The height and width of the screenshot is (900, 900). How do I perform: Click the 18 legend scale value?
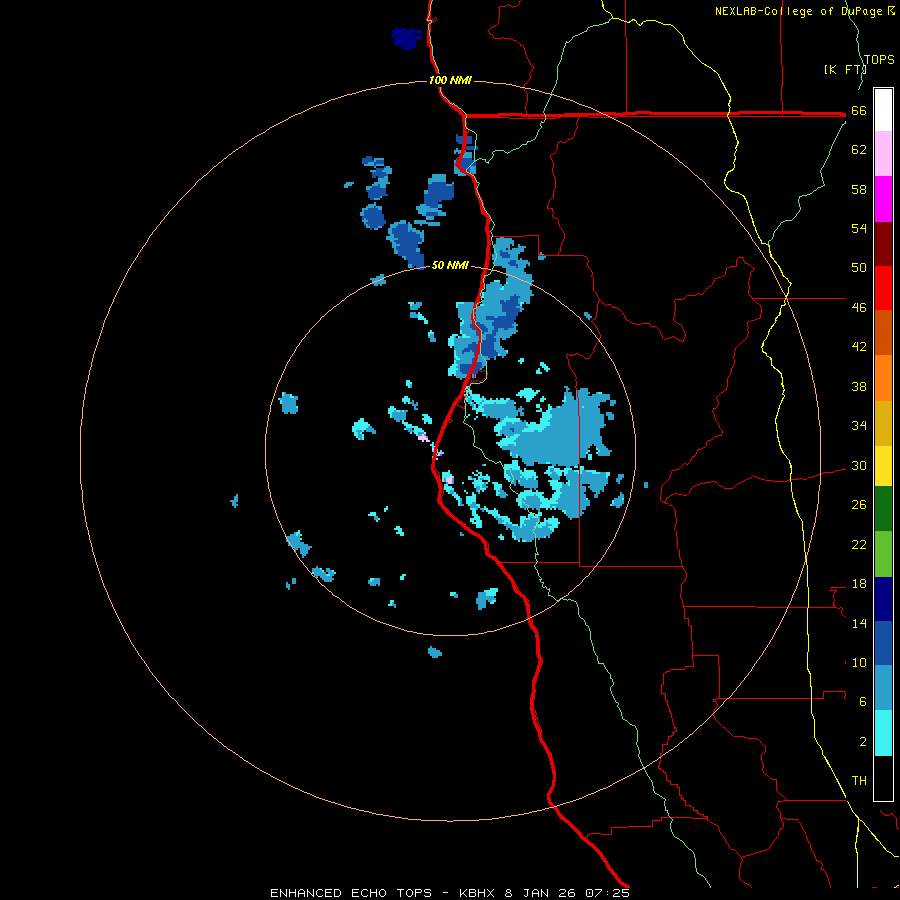[x=859, y=584]
